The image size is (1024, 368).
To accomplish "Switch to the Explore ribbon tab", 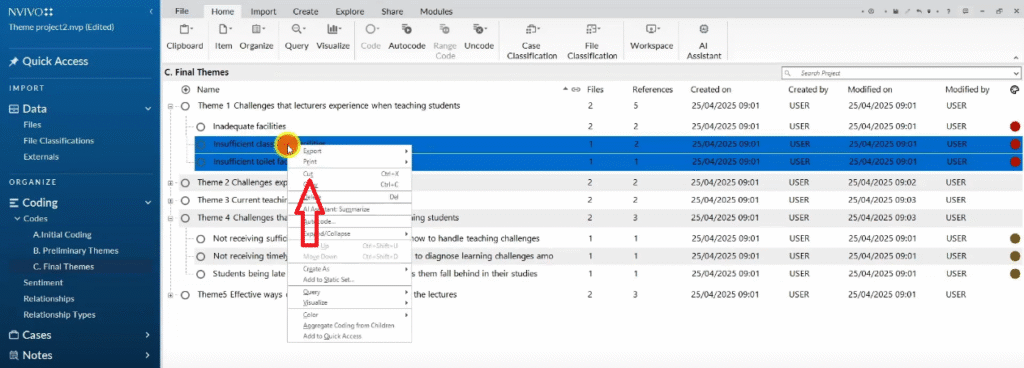I will (x=350, y=11).
